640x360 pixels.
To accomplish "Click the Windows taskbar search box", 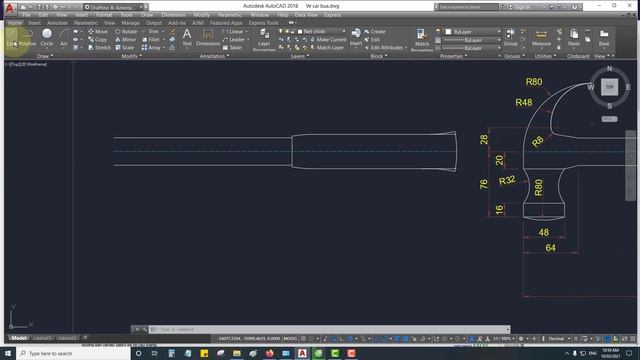I will 73,353.
